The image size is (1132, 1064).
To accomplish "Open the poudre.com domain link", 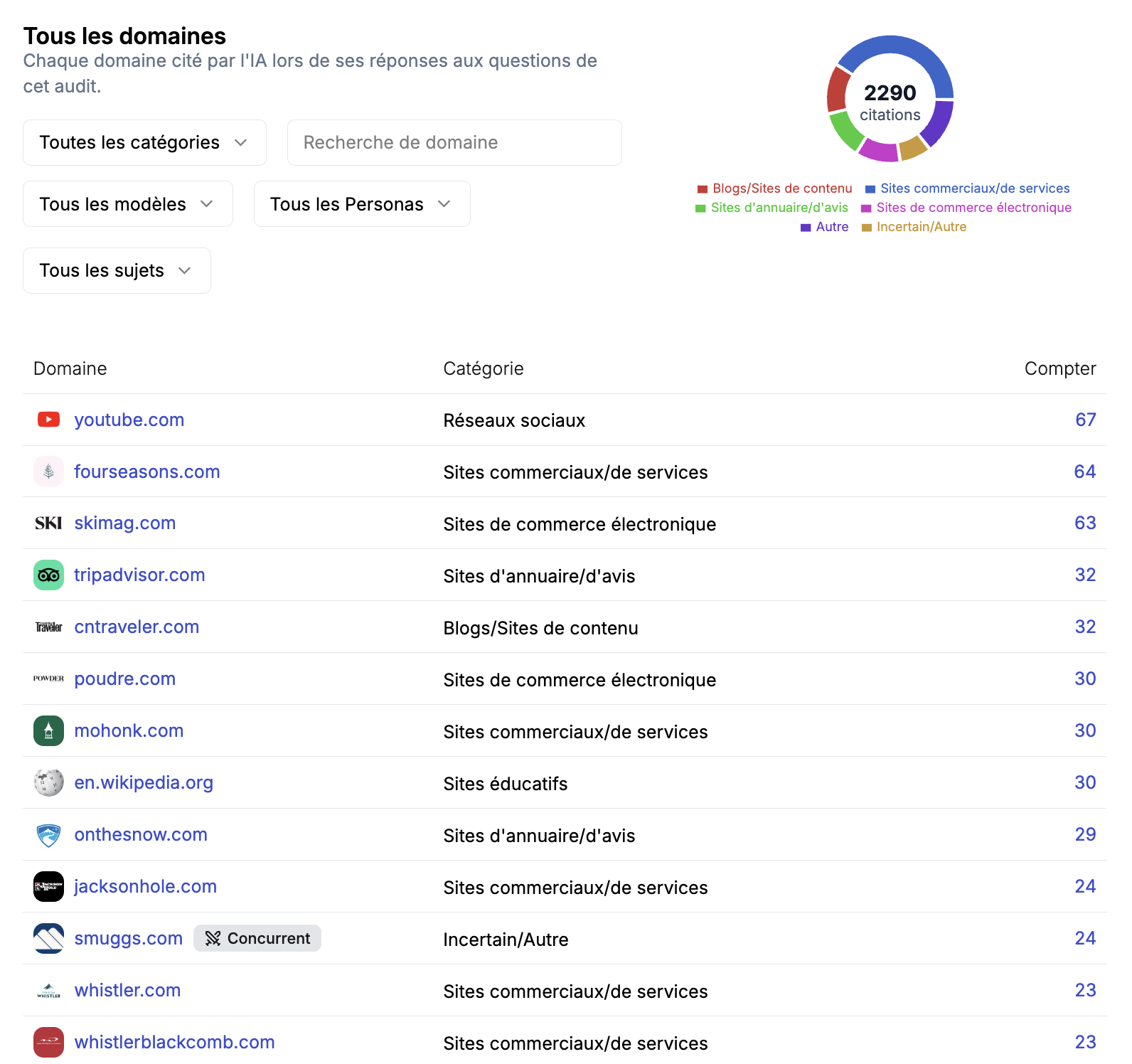I will coord(125,679).
